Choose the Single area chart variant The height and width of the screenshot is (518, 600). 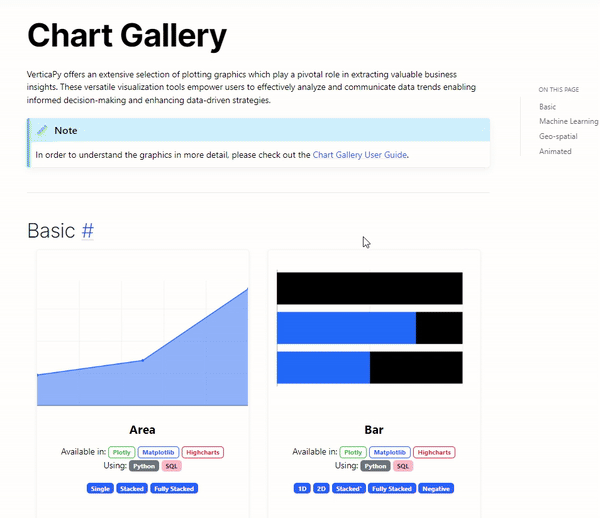click(x=100, y=489)
